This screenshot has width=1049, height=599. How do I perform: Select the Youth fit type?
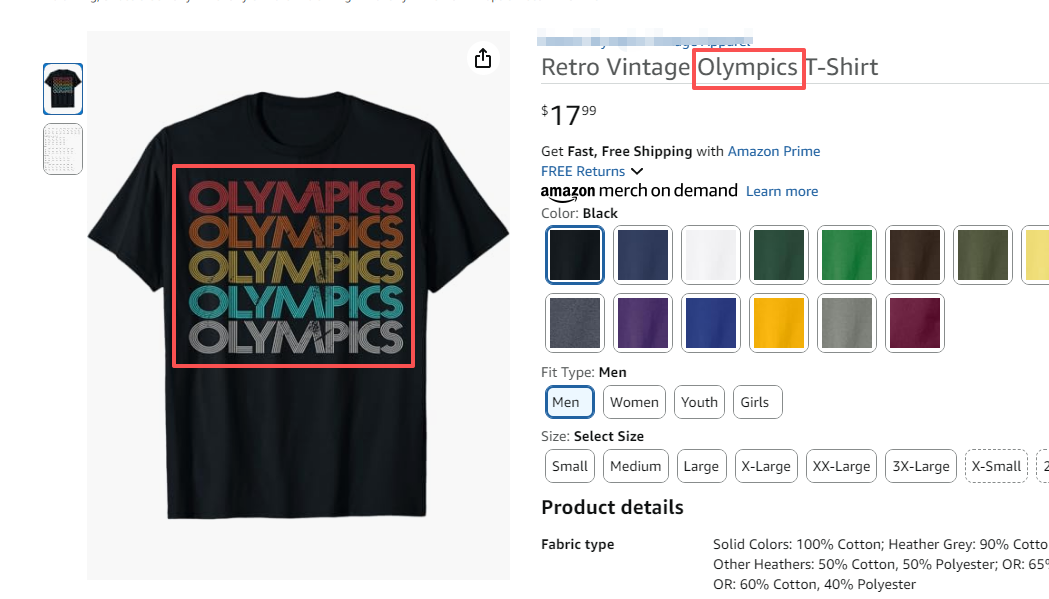point(699,402)
